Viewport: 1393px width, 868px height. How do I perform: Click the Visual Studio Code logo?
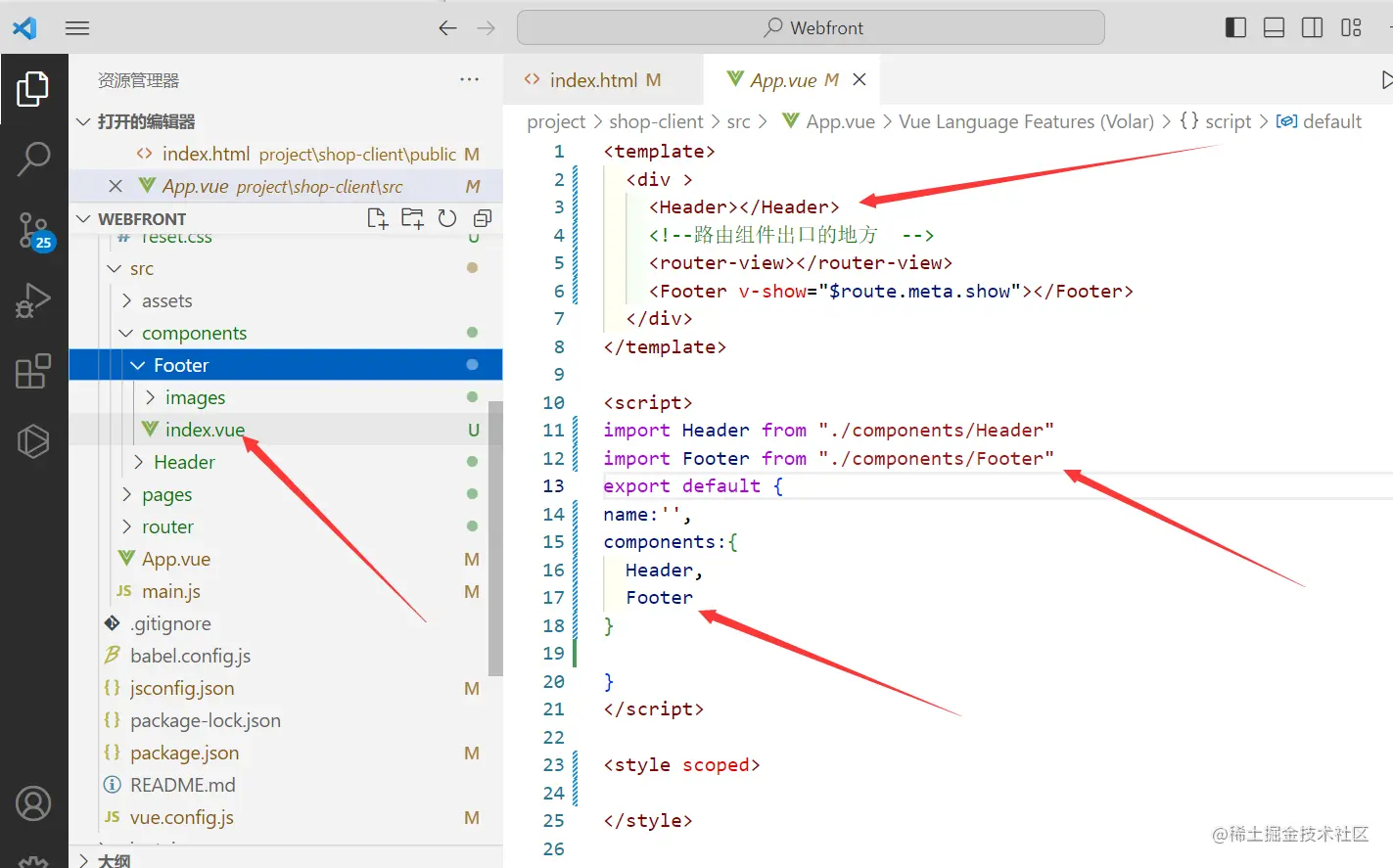click(24, 27)
